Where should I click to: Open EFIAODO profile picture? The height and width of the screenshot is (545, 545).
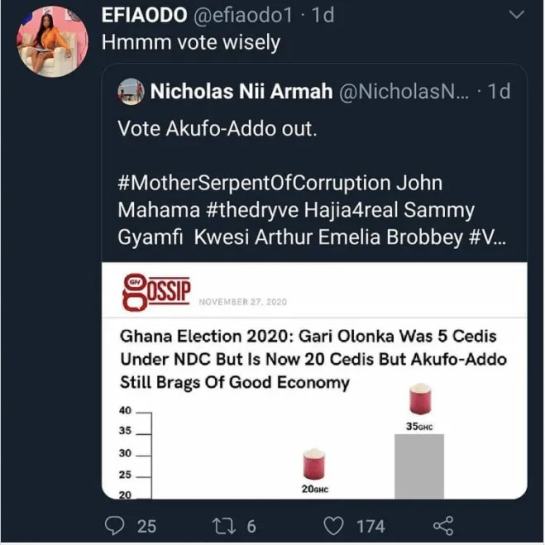pyautogui.click(x=52, y=42)
